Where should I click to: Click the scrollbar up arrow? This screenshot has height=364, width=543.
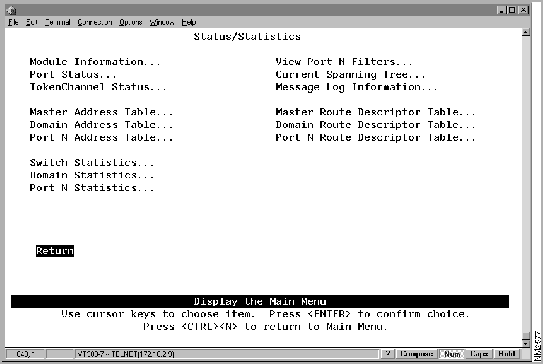(x=526, y=33)
